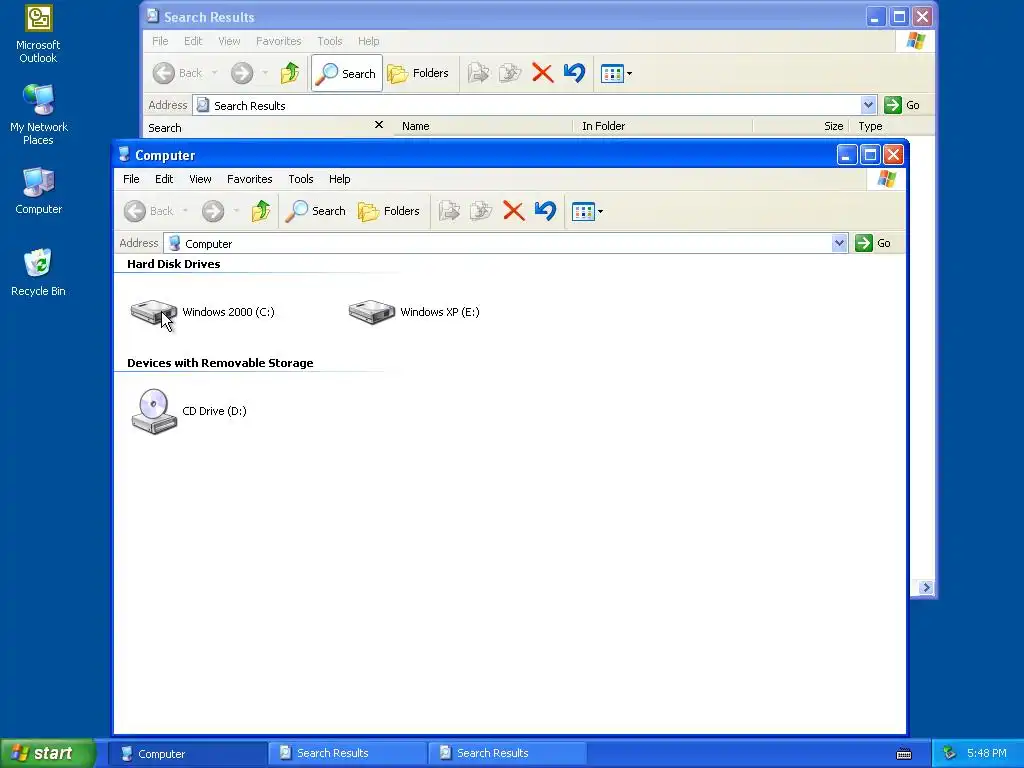The height and width of the screenshot is (768, 1024).
Task: Select Recycle Bin desktop icon
Action: click(x=39, y=273)
